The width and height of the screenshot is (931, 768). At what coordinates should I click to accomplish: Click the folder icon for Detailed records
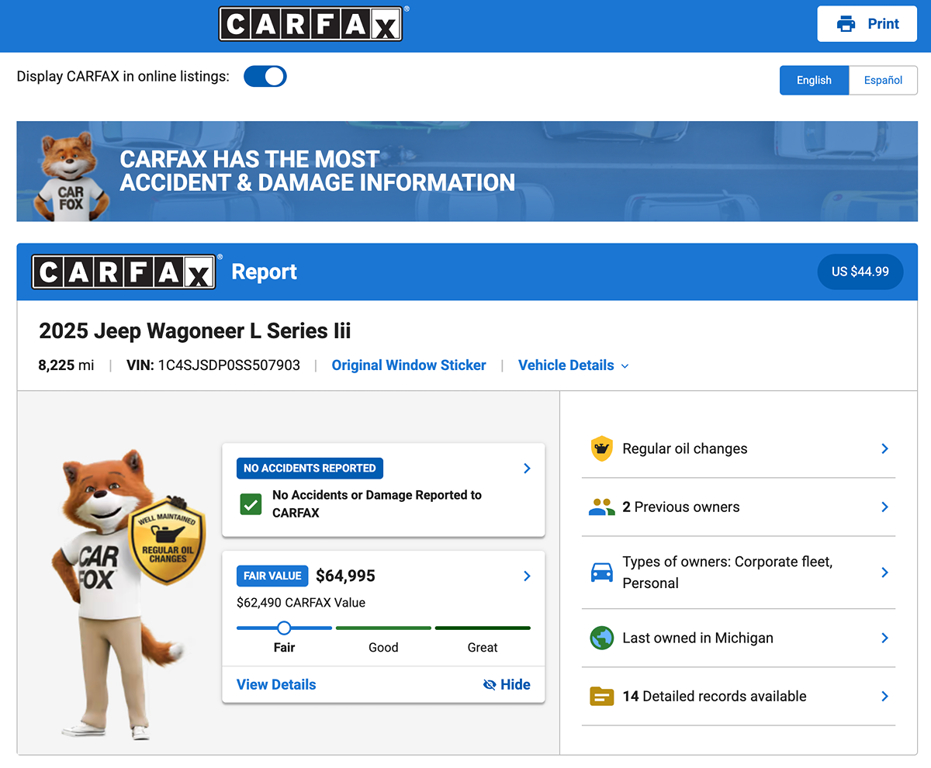601,696
